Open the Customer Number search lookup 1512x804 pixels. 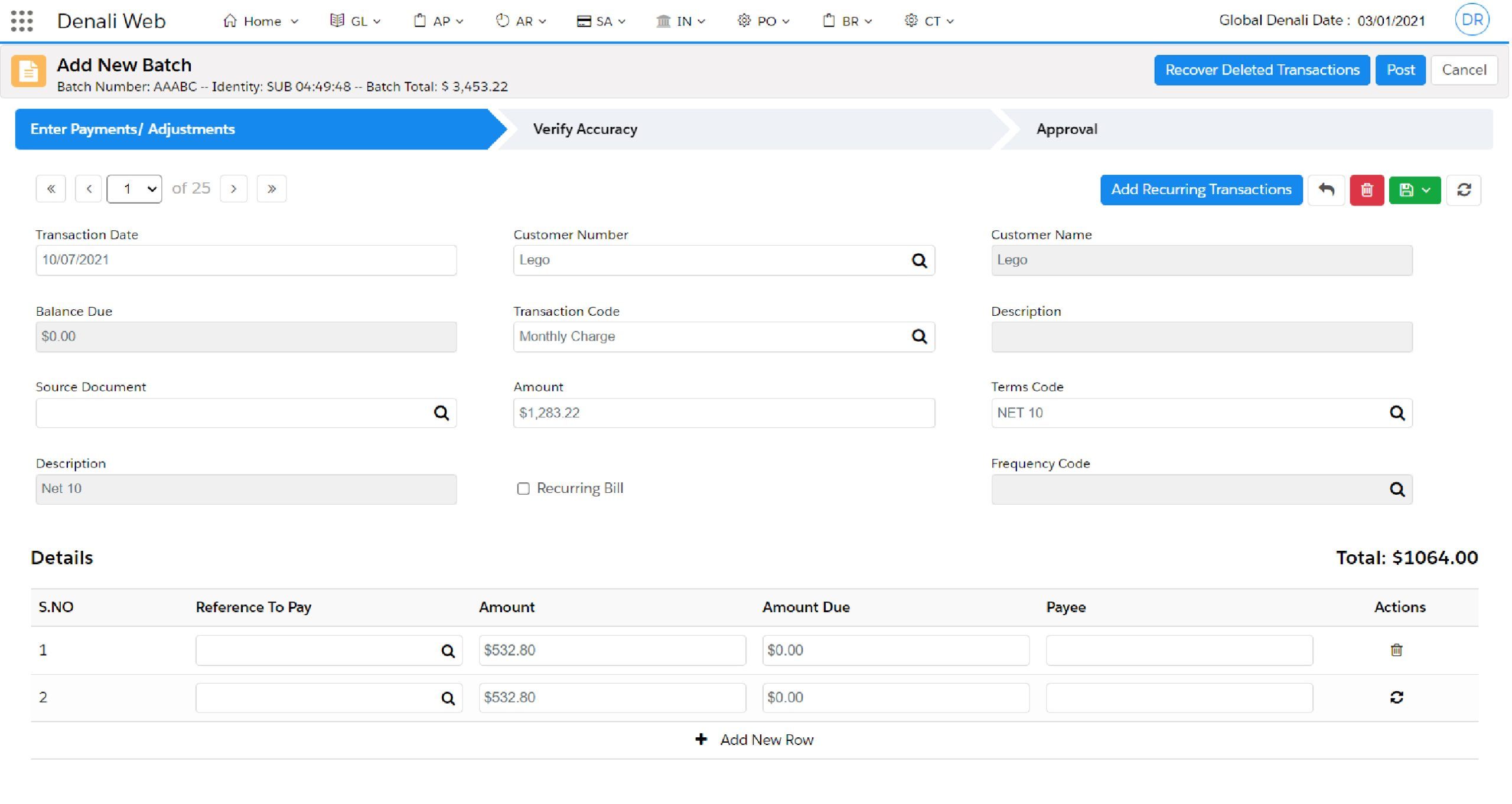point(918,260)
